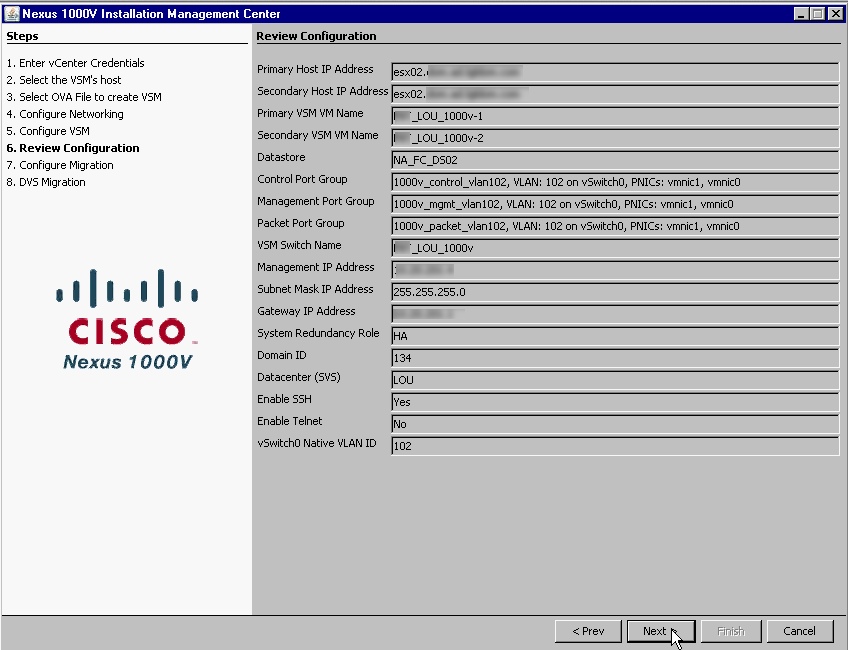Click the Management Port Group field

click(x=615, y=204)
